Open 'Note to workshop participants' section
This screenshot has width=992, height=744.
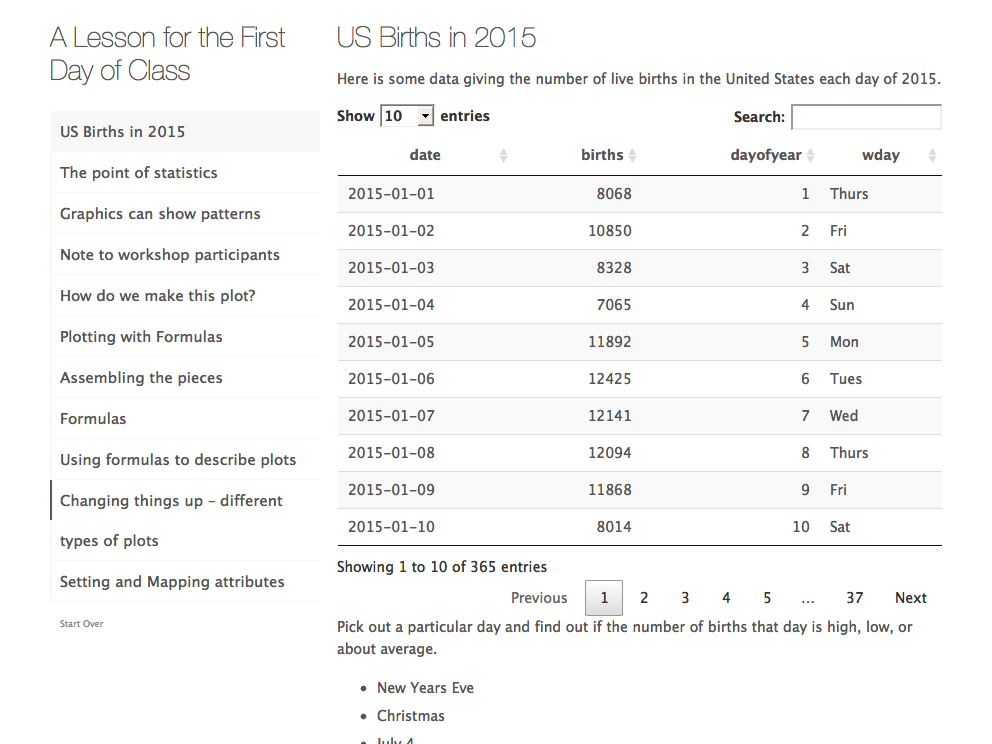click(x=170, y=255)
